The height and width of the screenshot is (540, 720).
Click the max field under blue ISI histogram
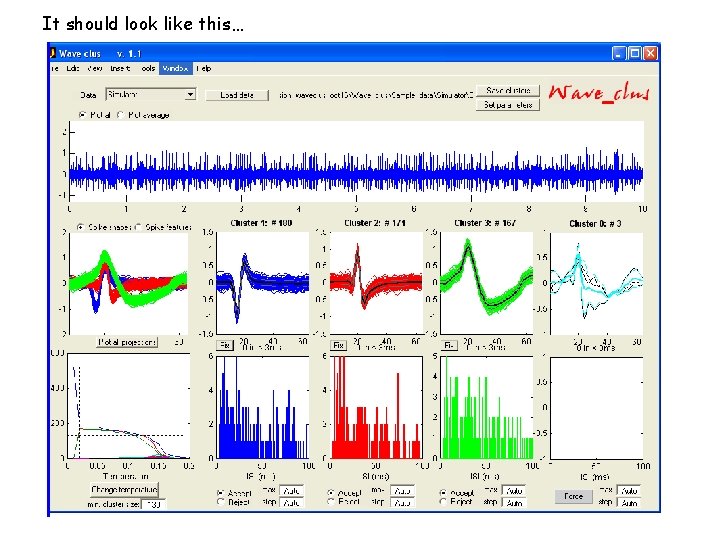click(292, 491)
